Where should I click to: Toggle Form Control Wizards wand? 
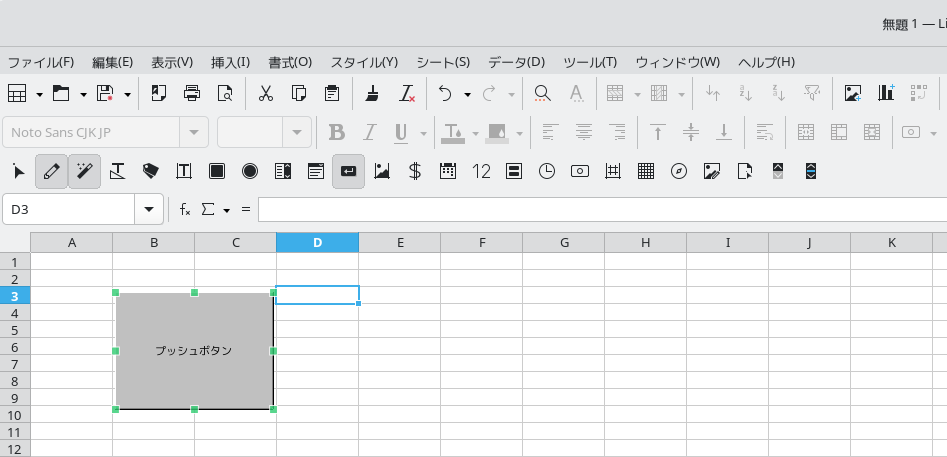(85, 171)
